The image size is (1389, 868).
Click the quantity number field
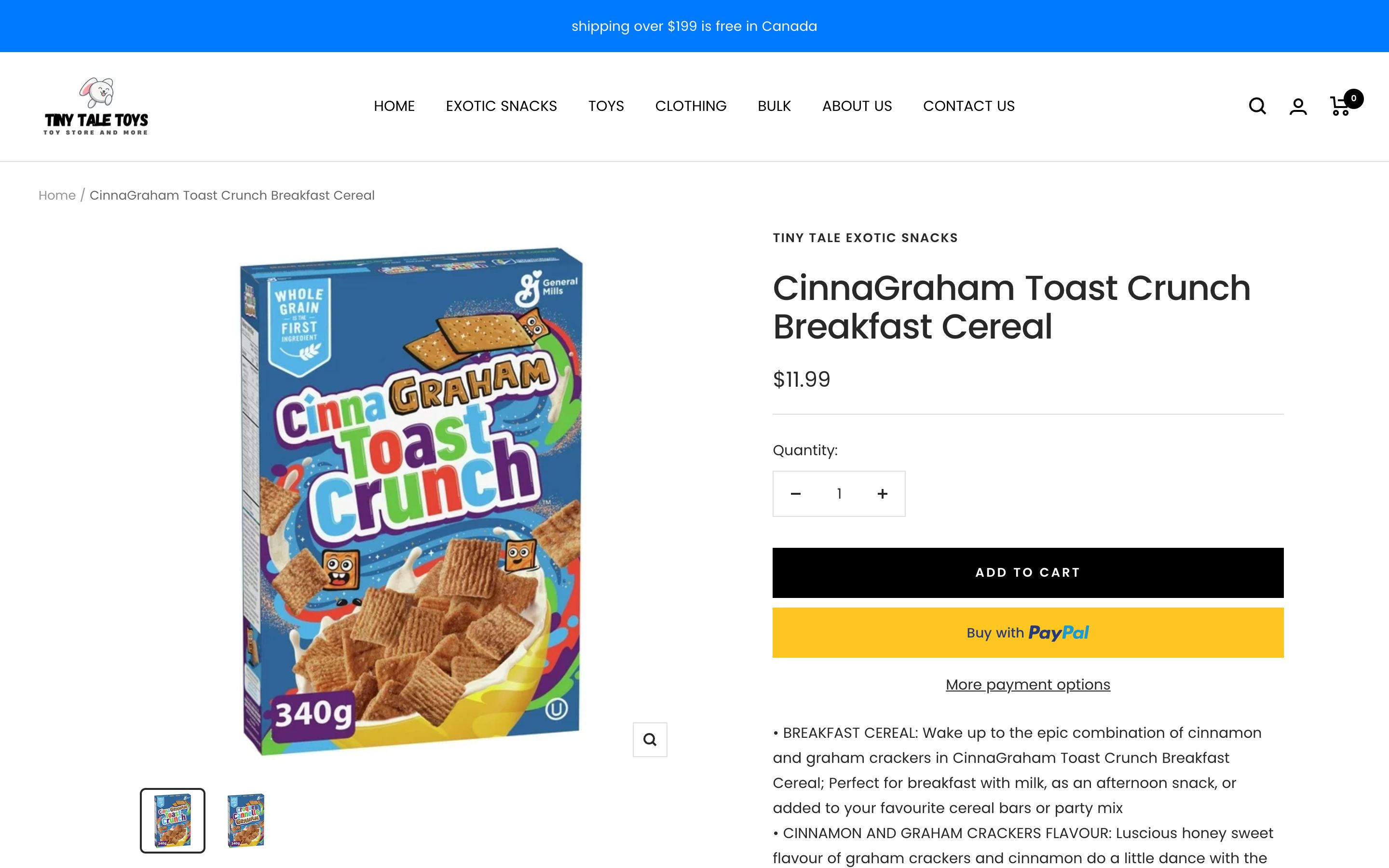pyautogui.click(x=839, y=494)
